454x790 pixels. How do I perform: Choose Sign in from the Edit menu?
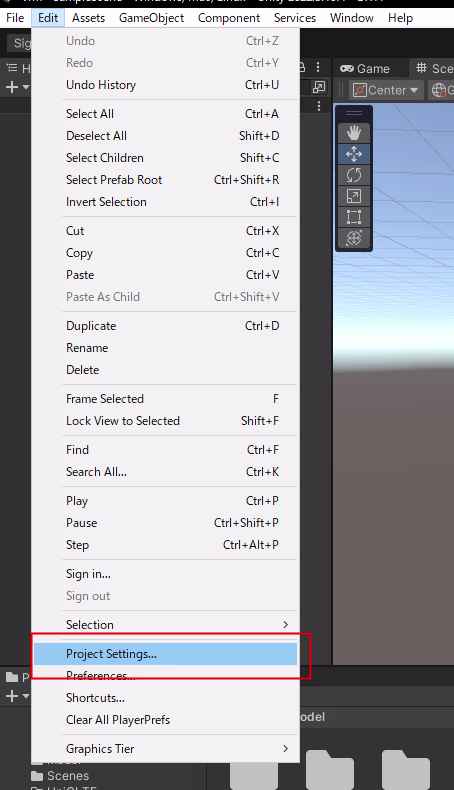point(165,574)
